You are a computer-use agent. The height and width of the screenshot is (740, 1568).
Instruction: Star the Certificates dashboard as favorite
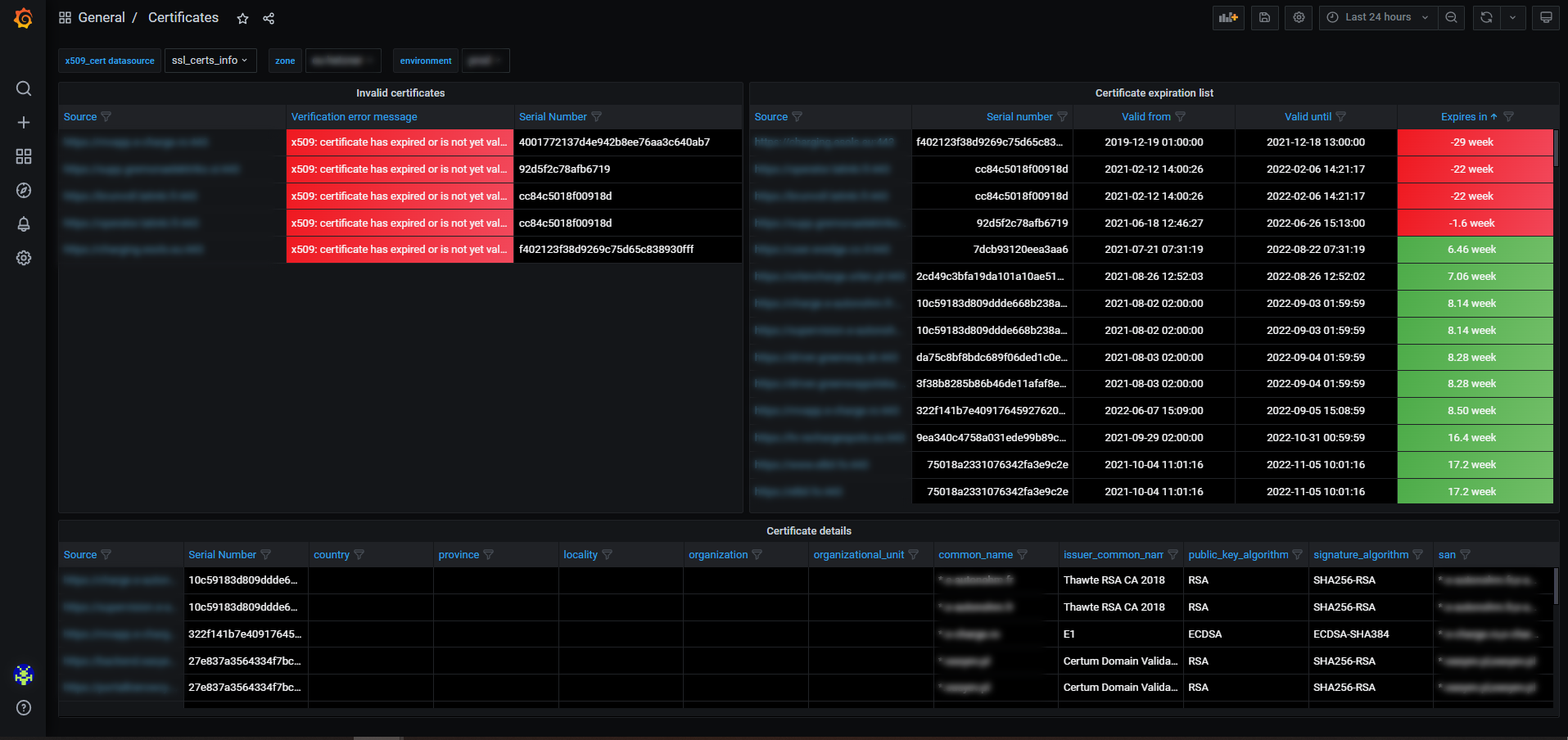tap(242, 18)
